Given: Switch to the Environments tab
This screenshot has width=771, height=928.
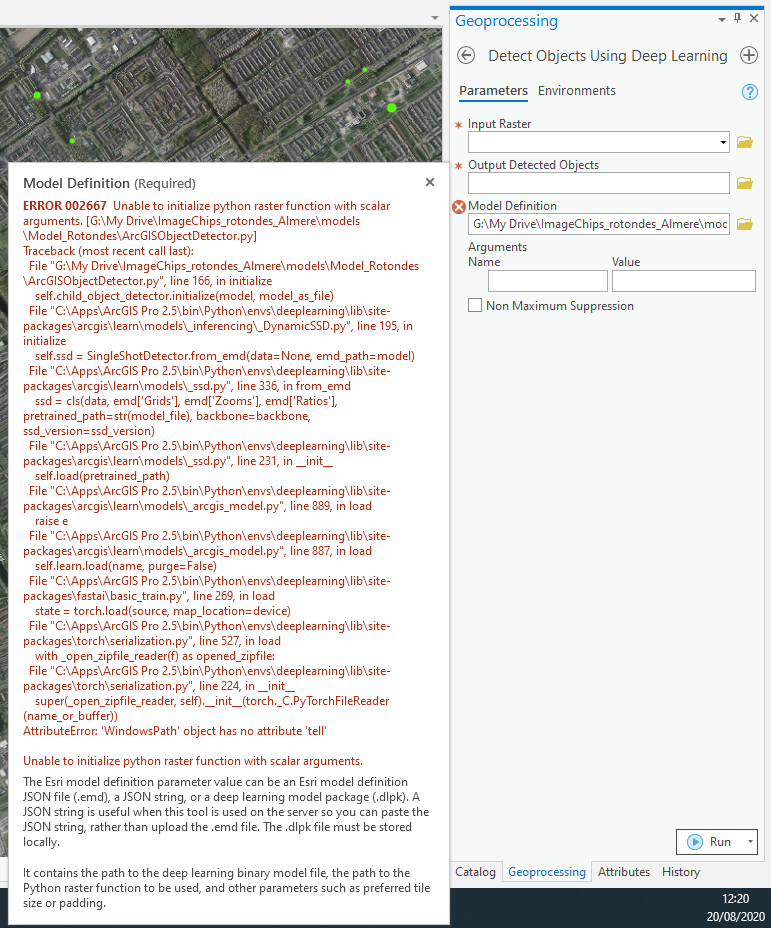Looking at the screenshot, I should coord(576,91).
